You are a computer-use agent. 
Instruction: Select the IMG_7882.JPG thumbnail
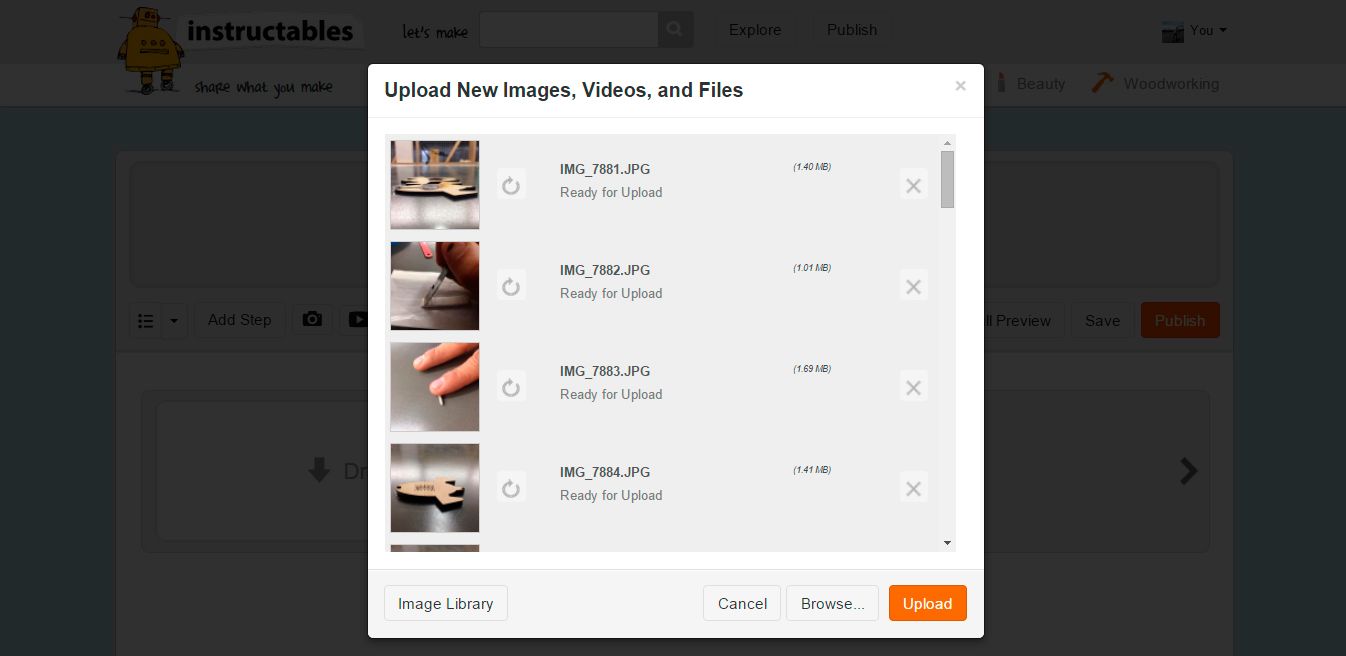point(435,286)
